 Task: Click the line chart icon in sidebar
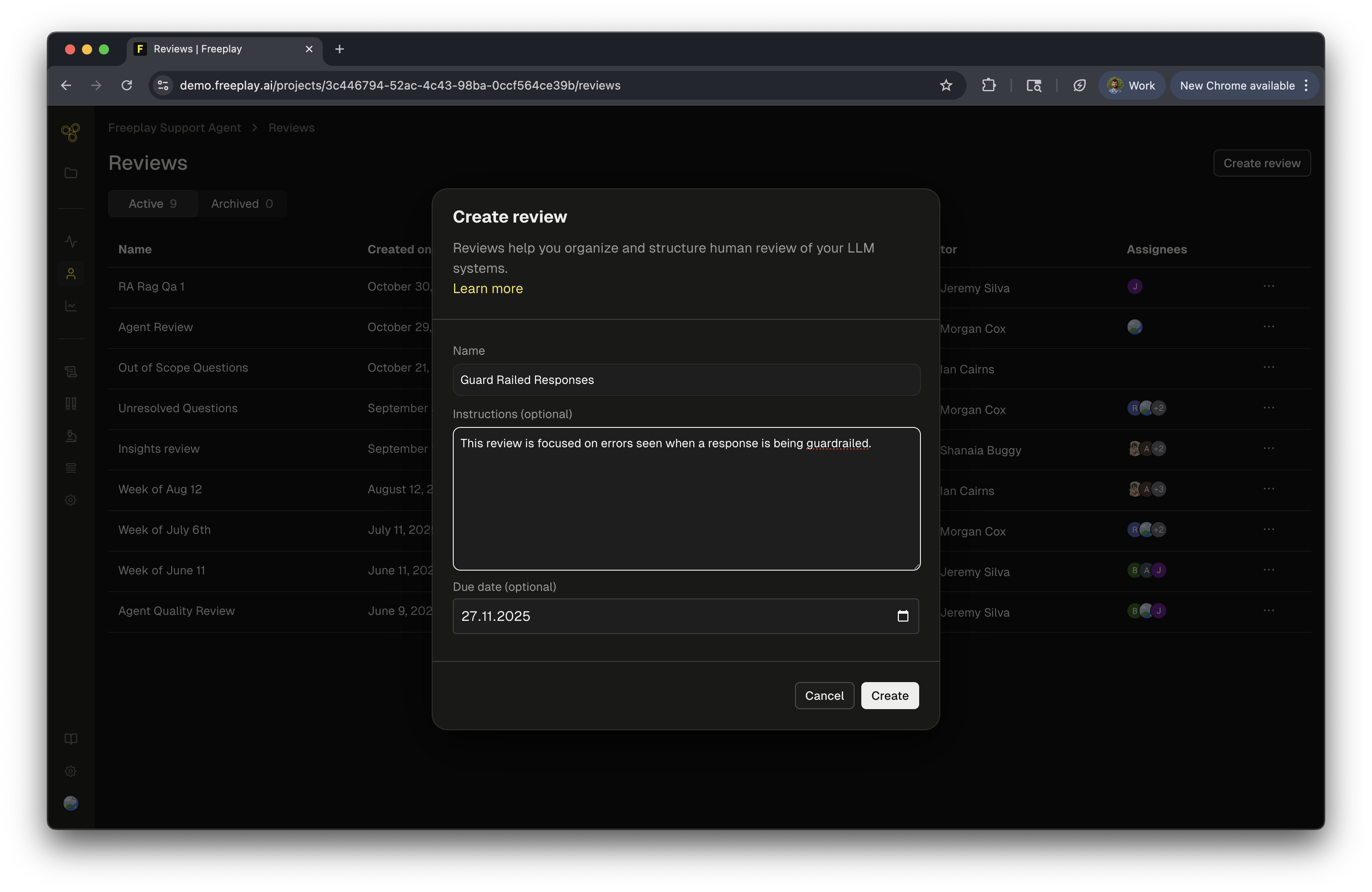click(70, 305)
